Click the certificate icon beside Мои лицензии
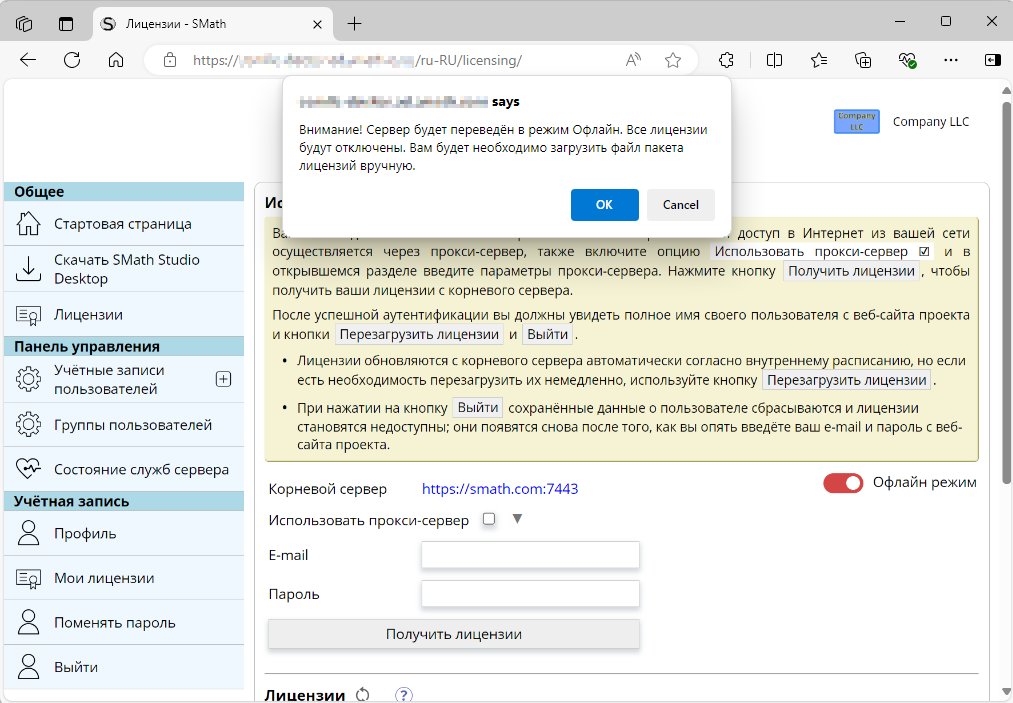This screenshot has height=703, width=1013. (28, 578)
